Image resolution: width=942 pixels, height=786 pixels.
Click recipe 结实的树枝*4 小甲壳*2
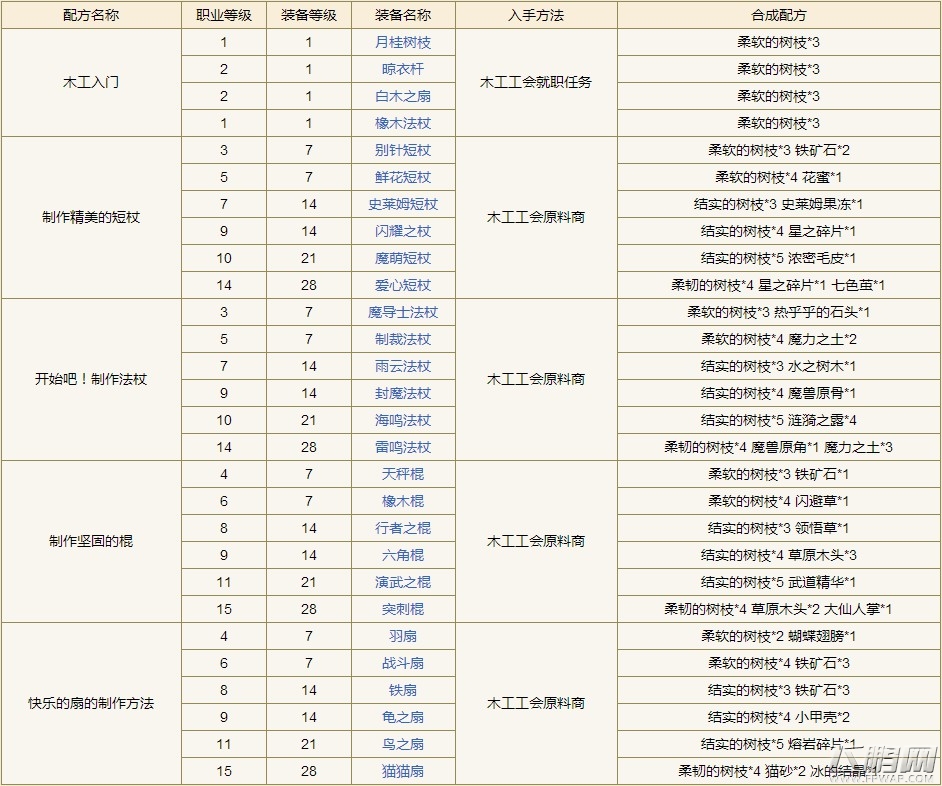point(779,717)
